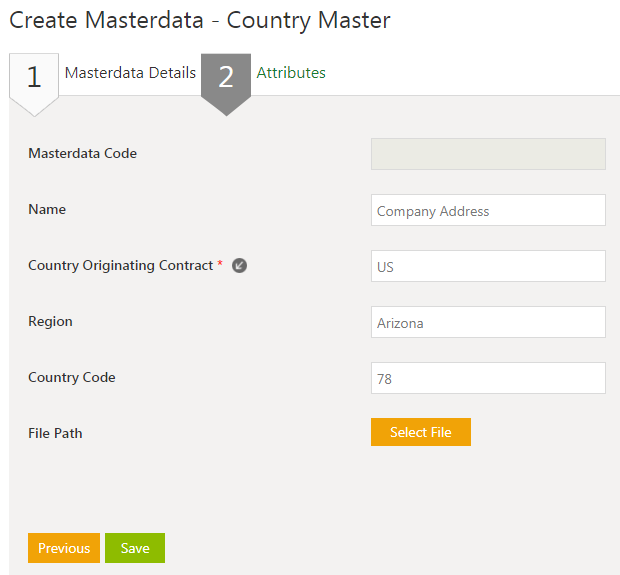Click the Country Code field showing 78
Image resolution: width=620 pixels, height=575 pixels.
click(488, 378)
